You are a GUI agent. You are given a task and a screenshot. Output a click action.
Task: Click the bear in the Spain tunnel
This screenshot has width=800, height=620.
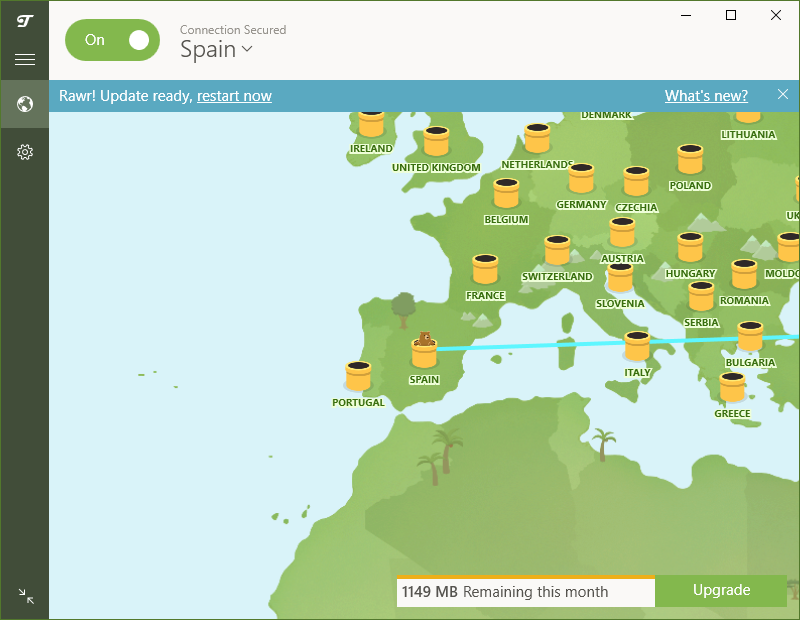pyautogui.click(x=424, y=338)
